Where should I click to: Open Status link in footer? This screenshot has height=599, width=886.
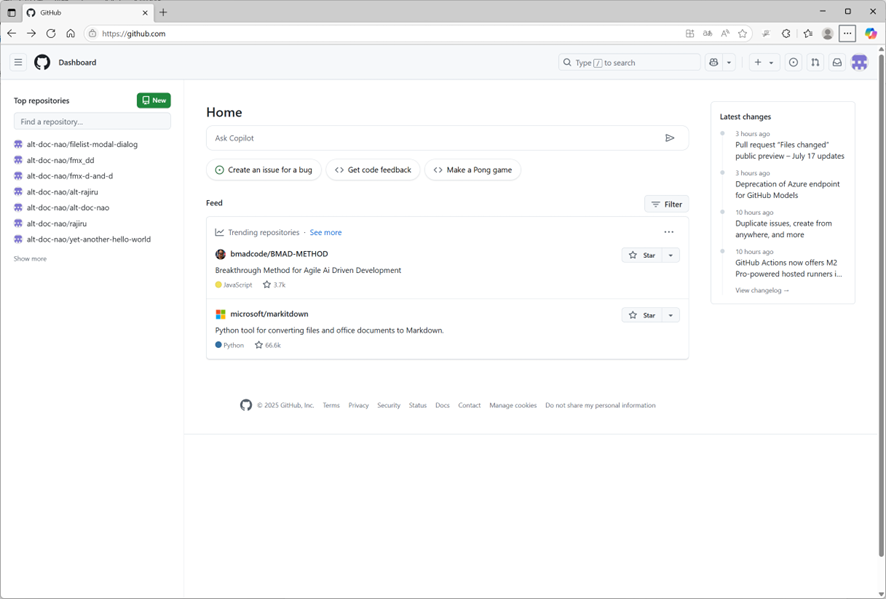point(418,405)
